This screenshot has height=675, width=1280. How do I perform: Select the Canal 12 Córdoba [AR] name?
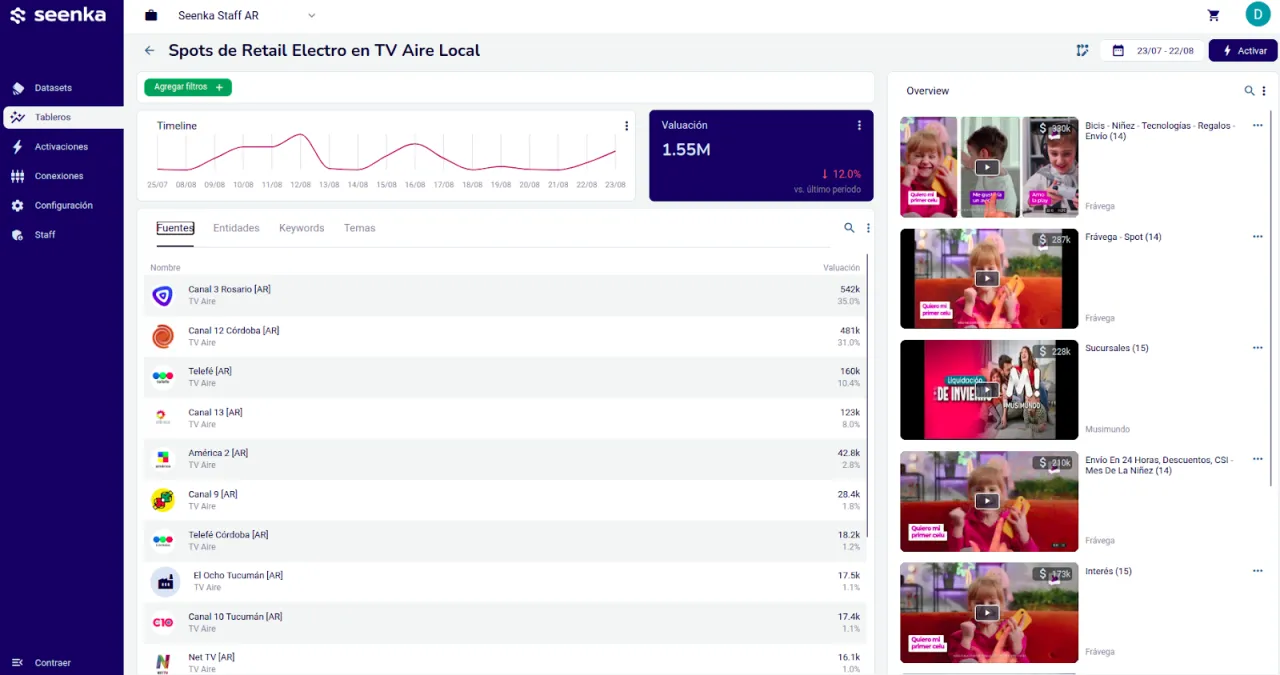[233, 330]
